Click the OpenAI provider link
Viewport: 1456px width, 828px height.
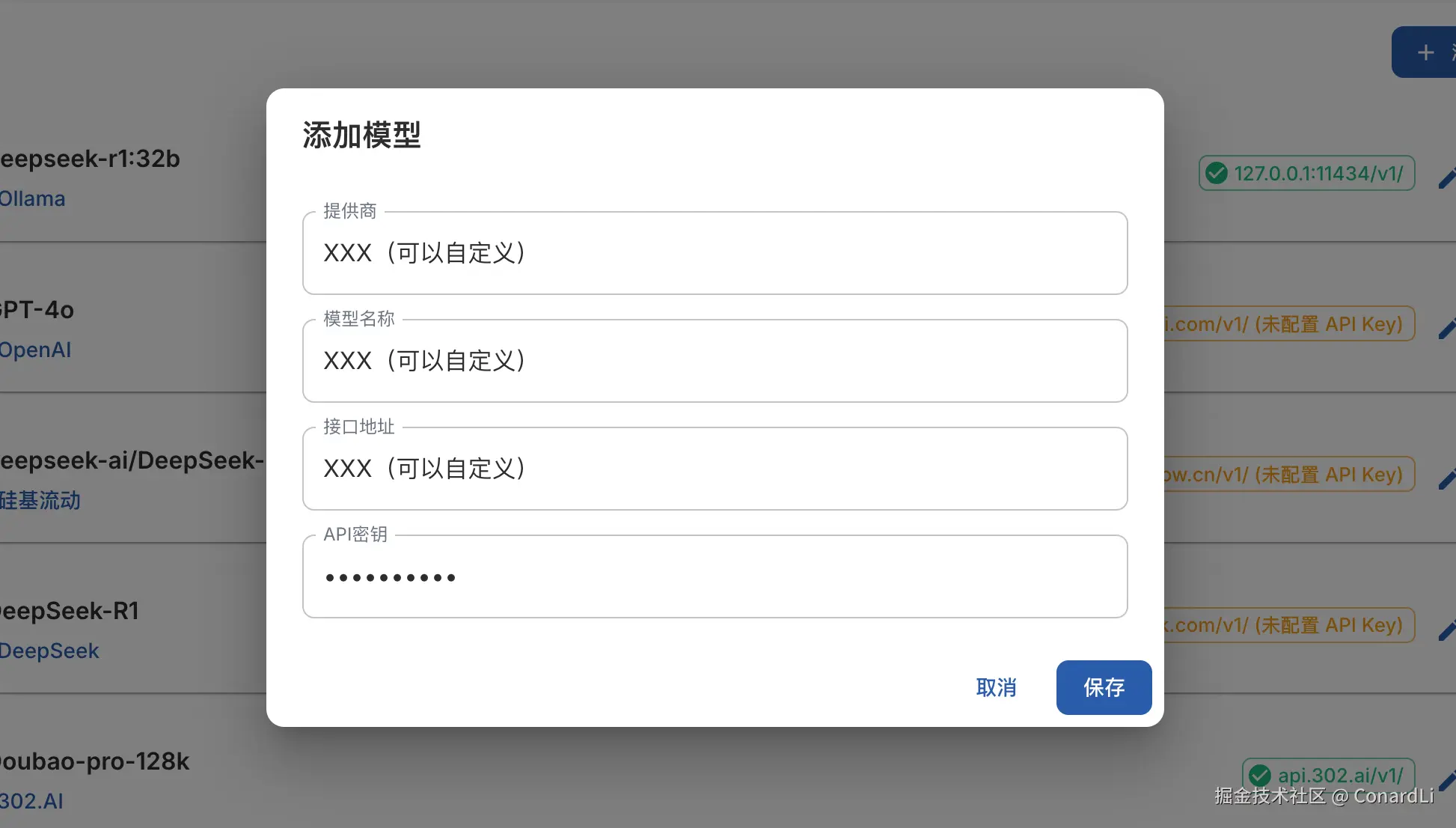pyautogui.click(x=35, y=350)
